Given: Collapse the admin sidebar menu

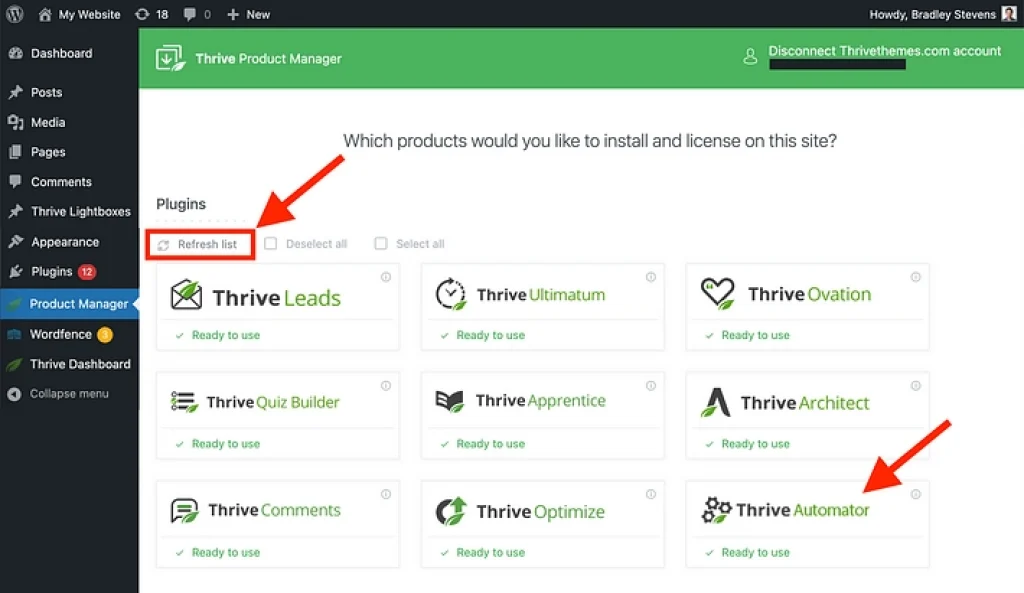Looking at the screenshot, I should tap(68, 394).
